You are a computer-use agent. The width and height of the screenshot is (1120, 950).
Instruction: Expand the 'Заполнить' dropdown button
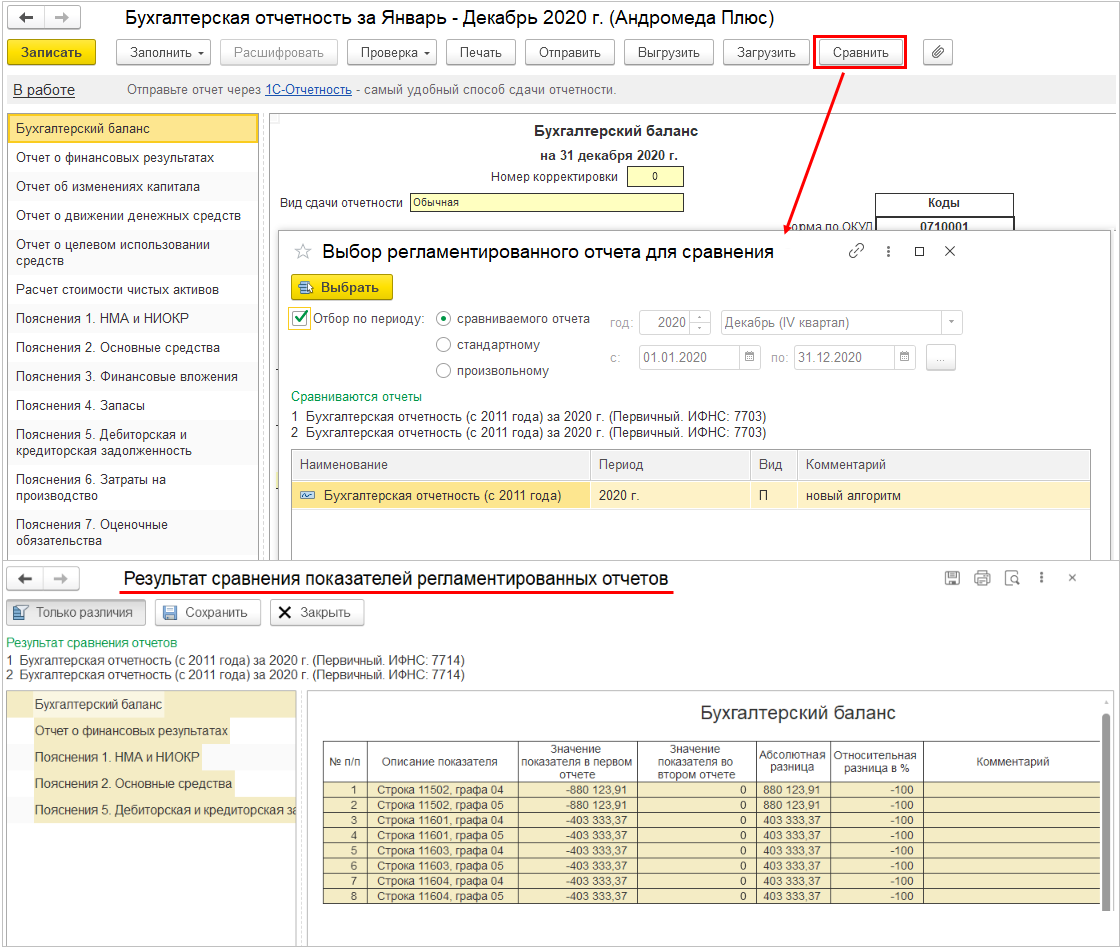coord(163,52)
